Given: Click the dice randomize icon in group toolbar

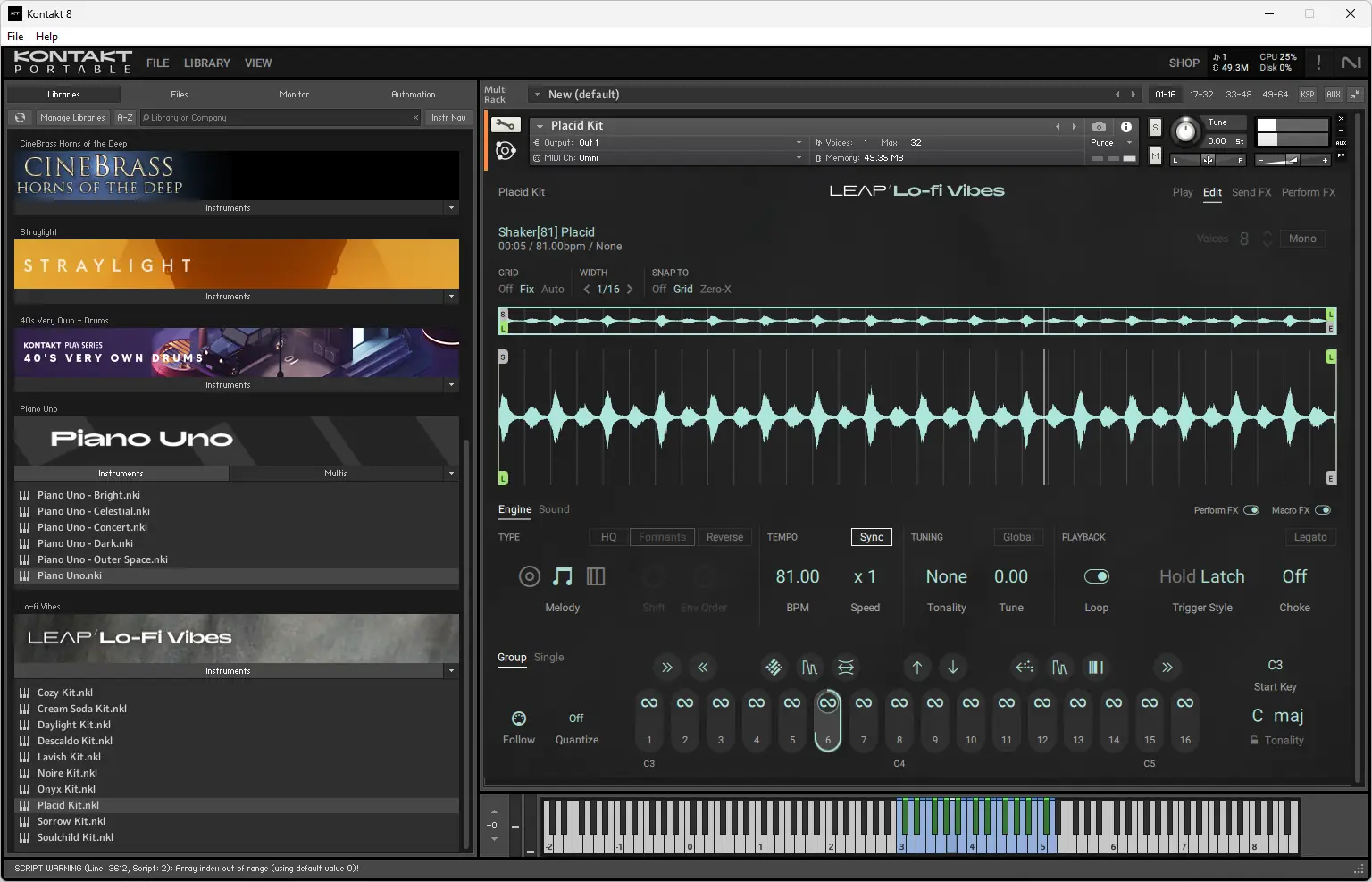Looking at the screenshot, I should click(x=774, y=668).
